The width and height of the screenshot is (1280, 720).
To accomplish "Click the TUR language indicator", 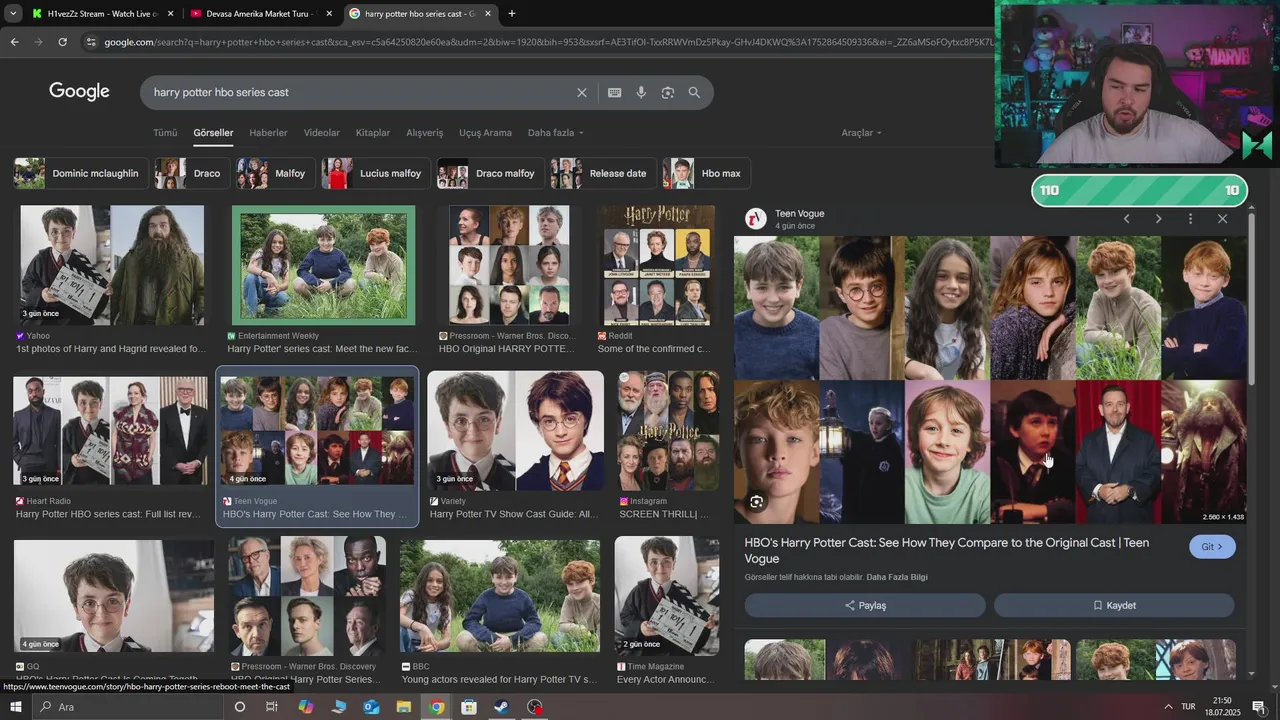I will (x=1188, y=707).
